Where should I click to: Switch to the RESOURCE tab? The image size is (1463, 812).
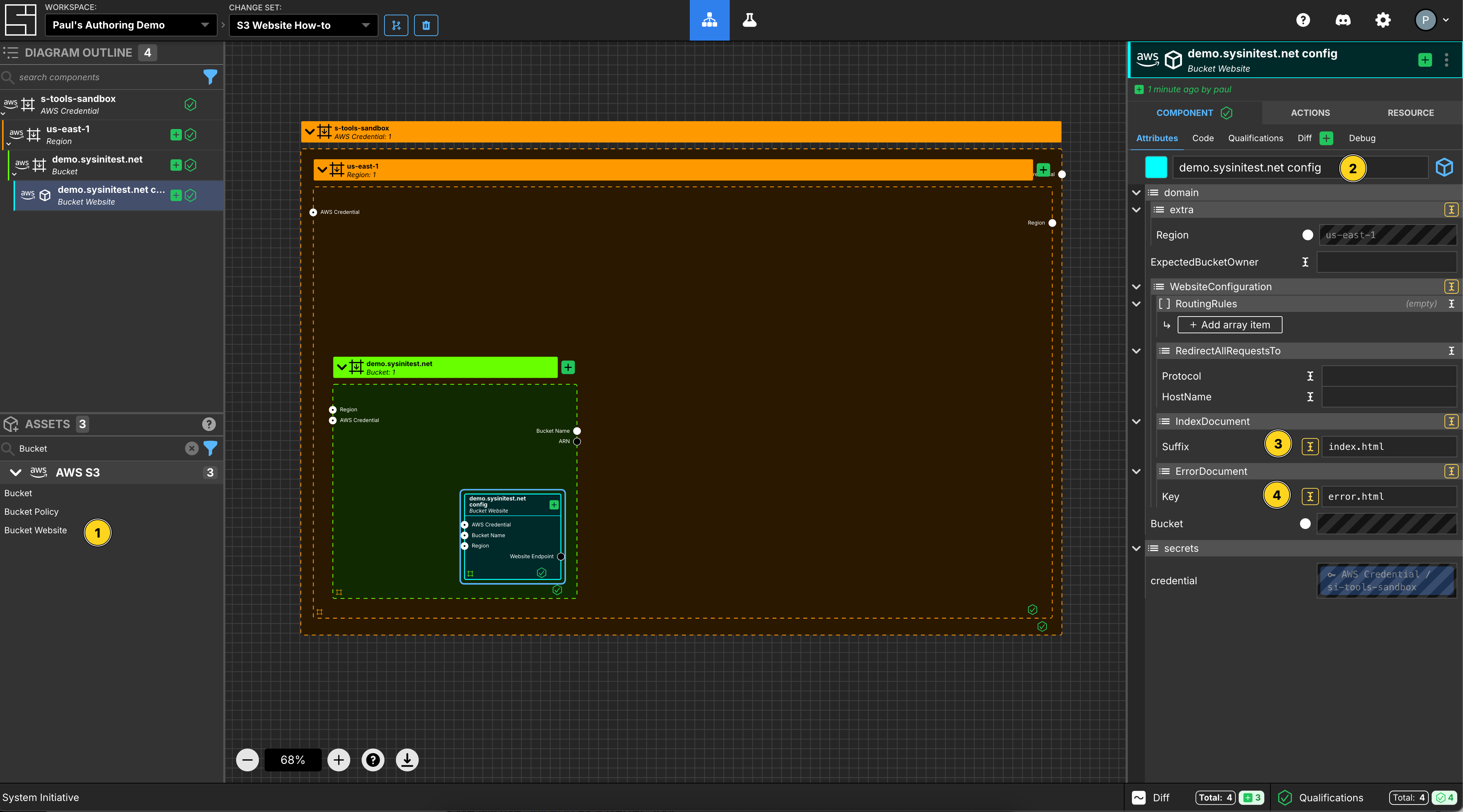point(1411,113)
